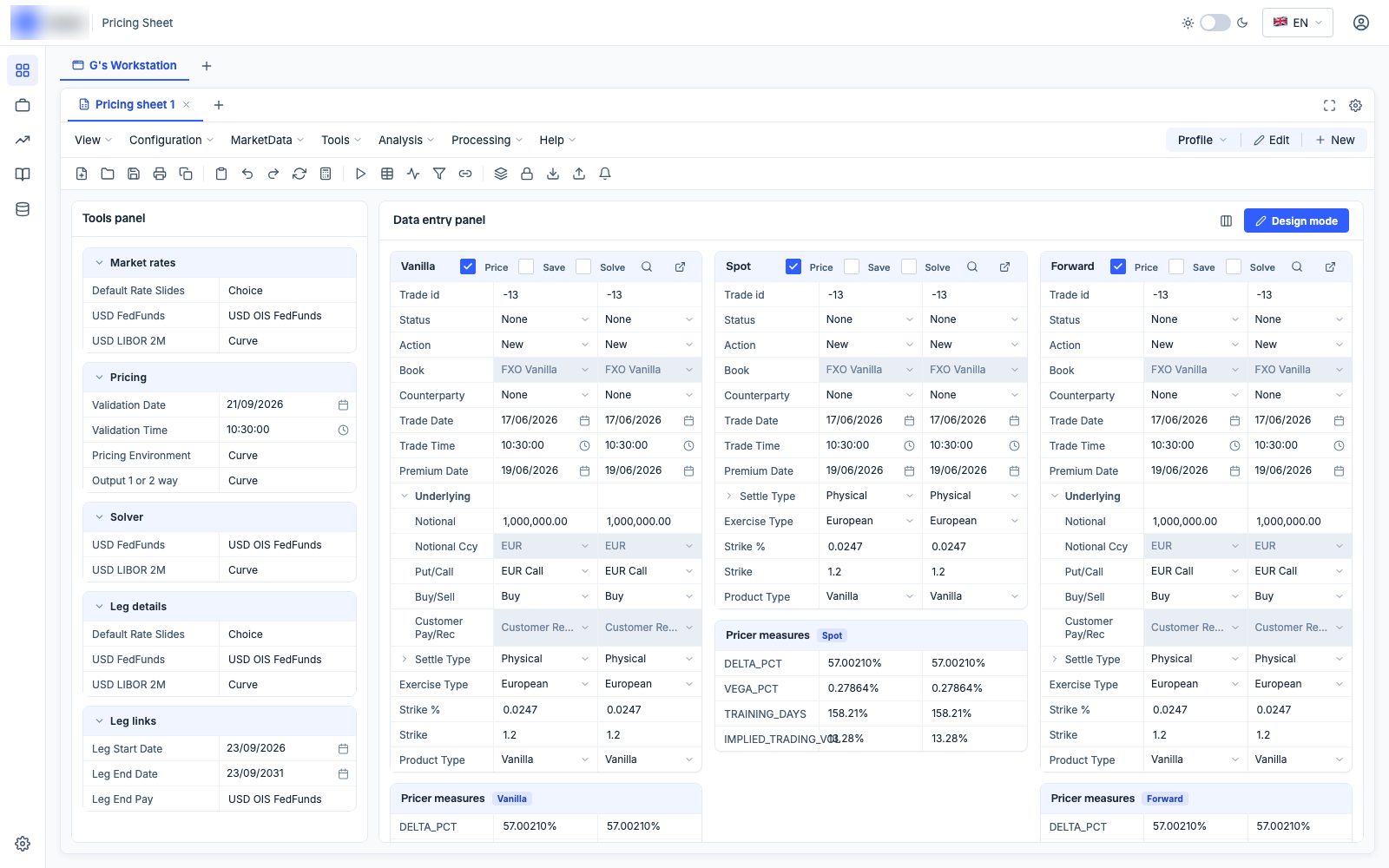1389x868 pixels.
Task: Click the notification bell toolbar icon
Action: 605,174
